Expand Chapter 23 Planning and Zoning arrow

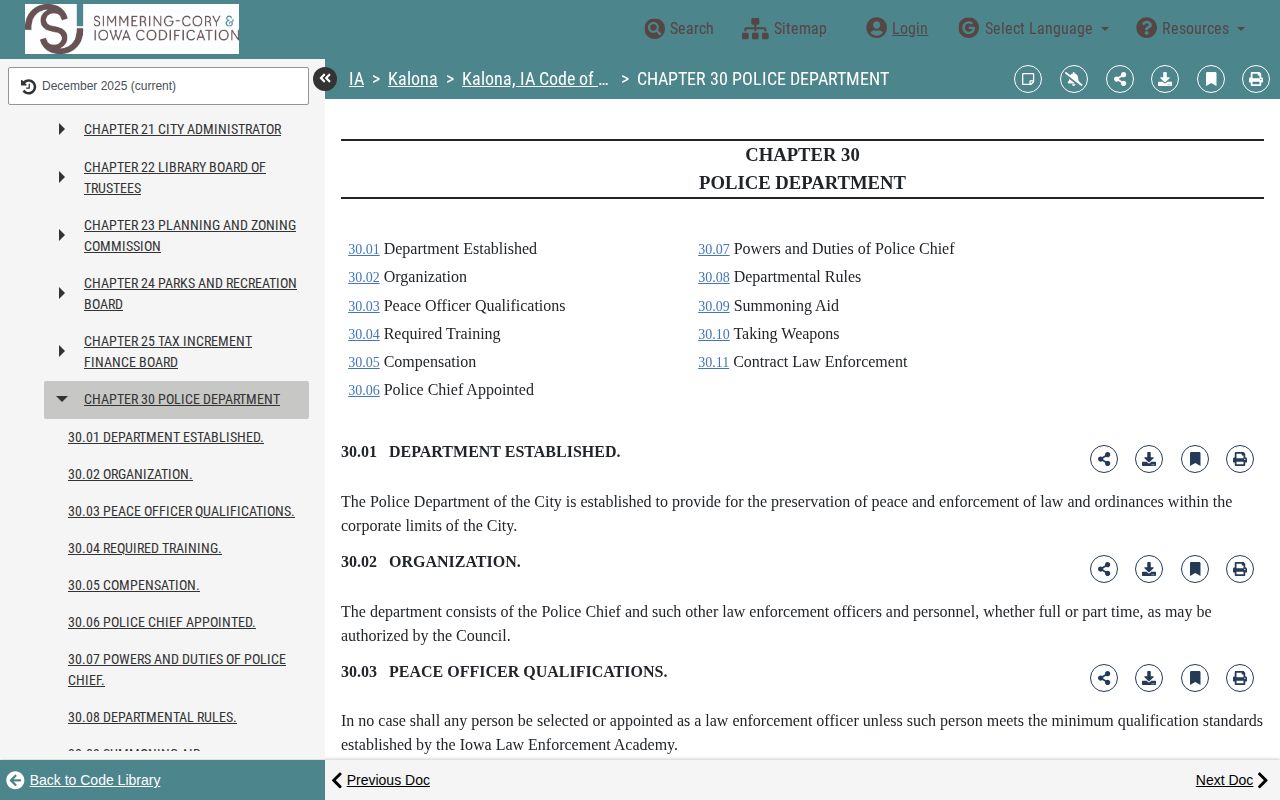(x=62, y=235)
